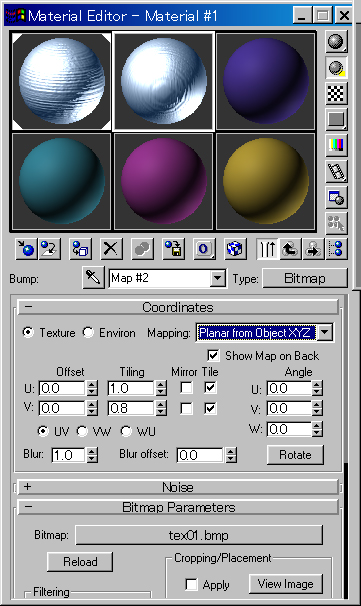The width and height of the screenshot is (361, 606).
Task: Click the Reset Map/Material X icon
Action: point(111,249)
